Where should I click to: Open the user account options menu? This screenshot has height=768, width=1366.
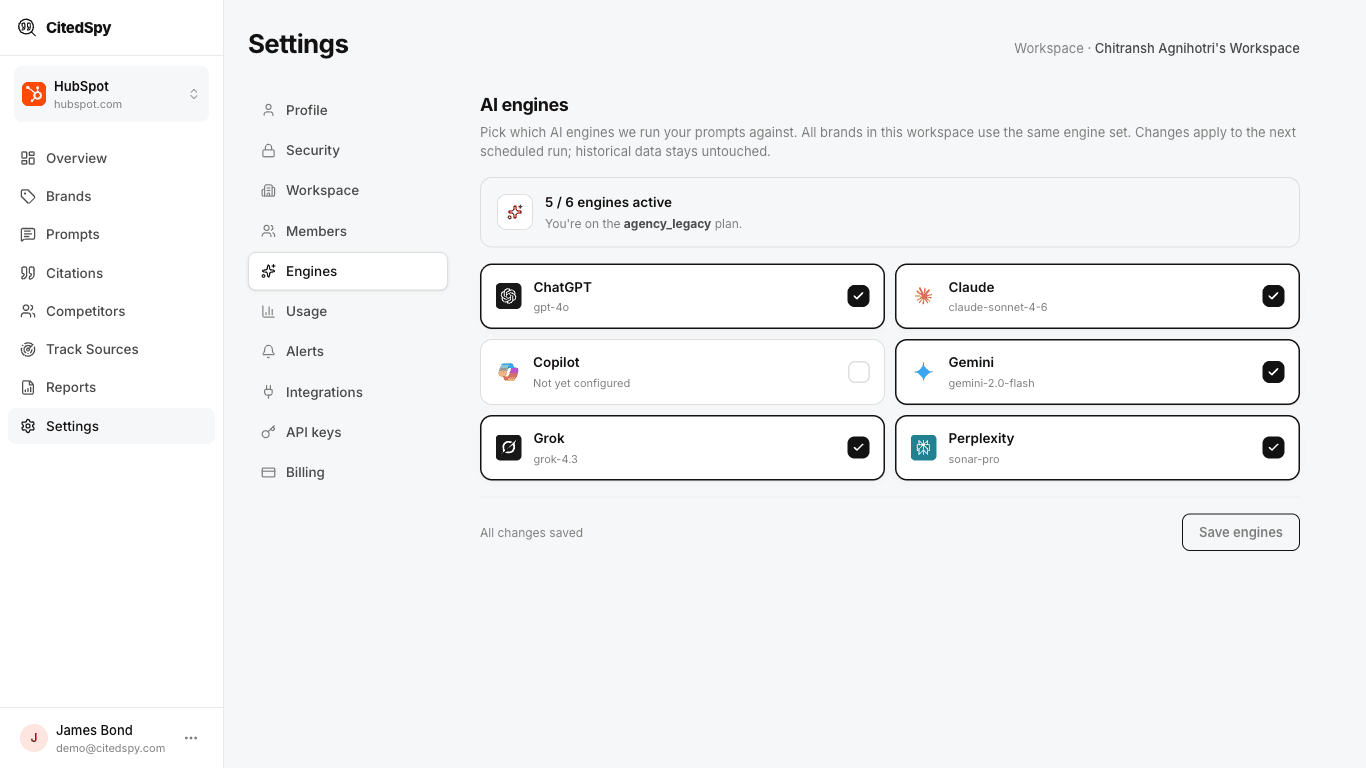(191, 738)
